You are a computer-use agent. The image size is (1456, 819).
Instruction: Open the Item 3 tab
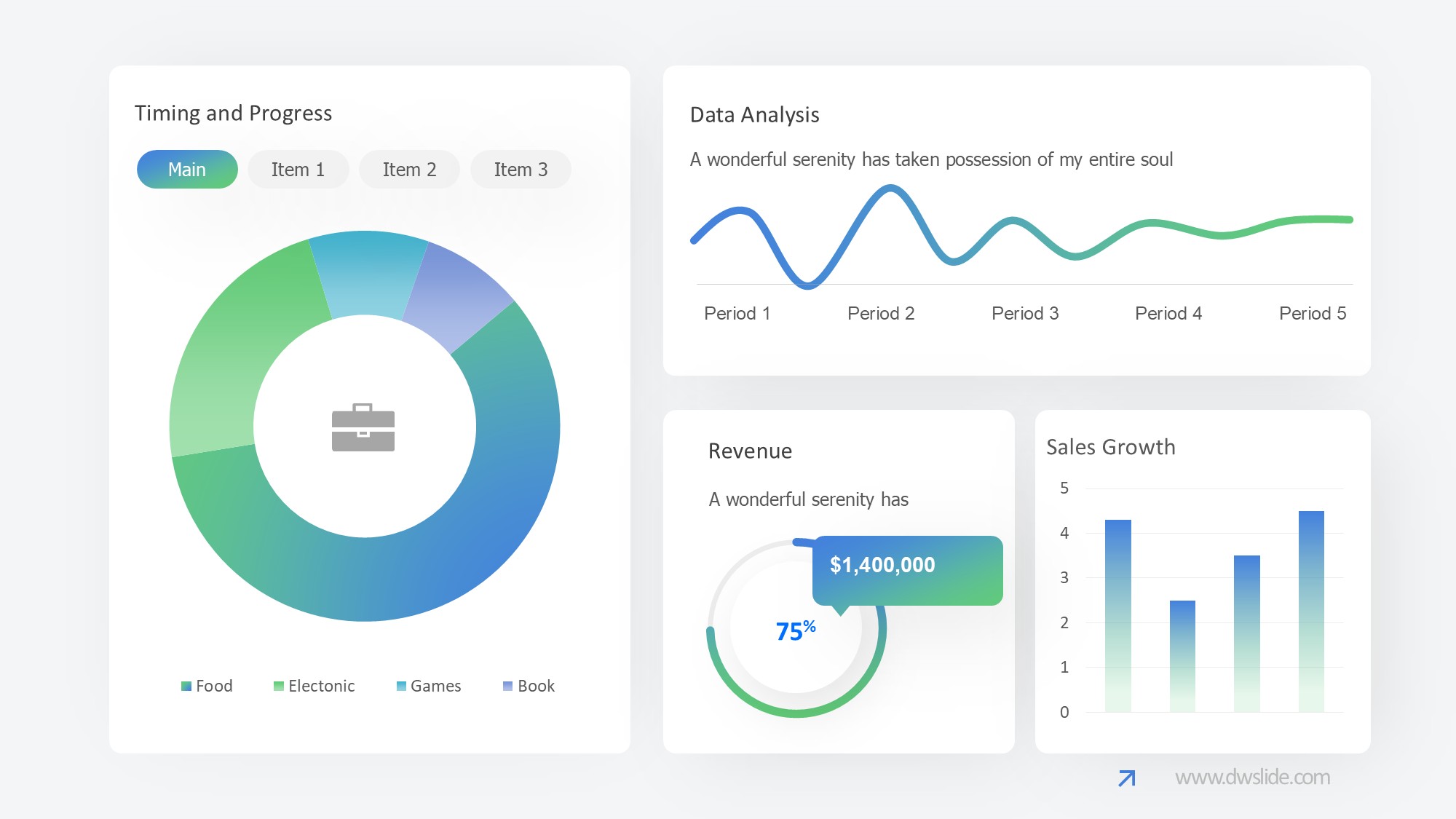click(521, 170)
